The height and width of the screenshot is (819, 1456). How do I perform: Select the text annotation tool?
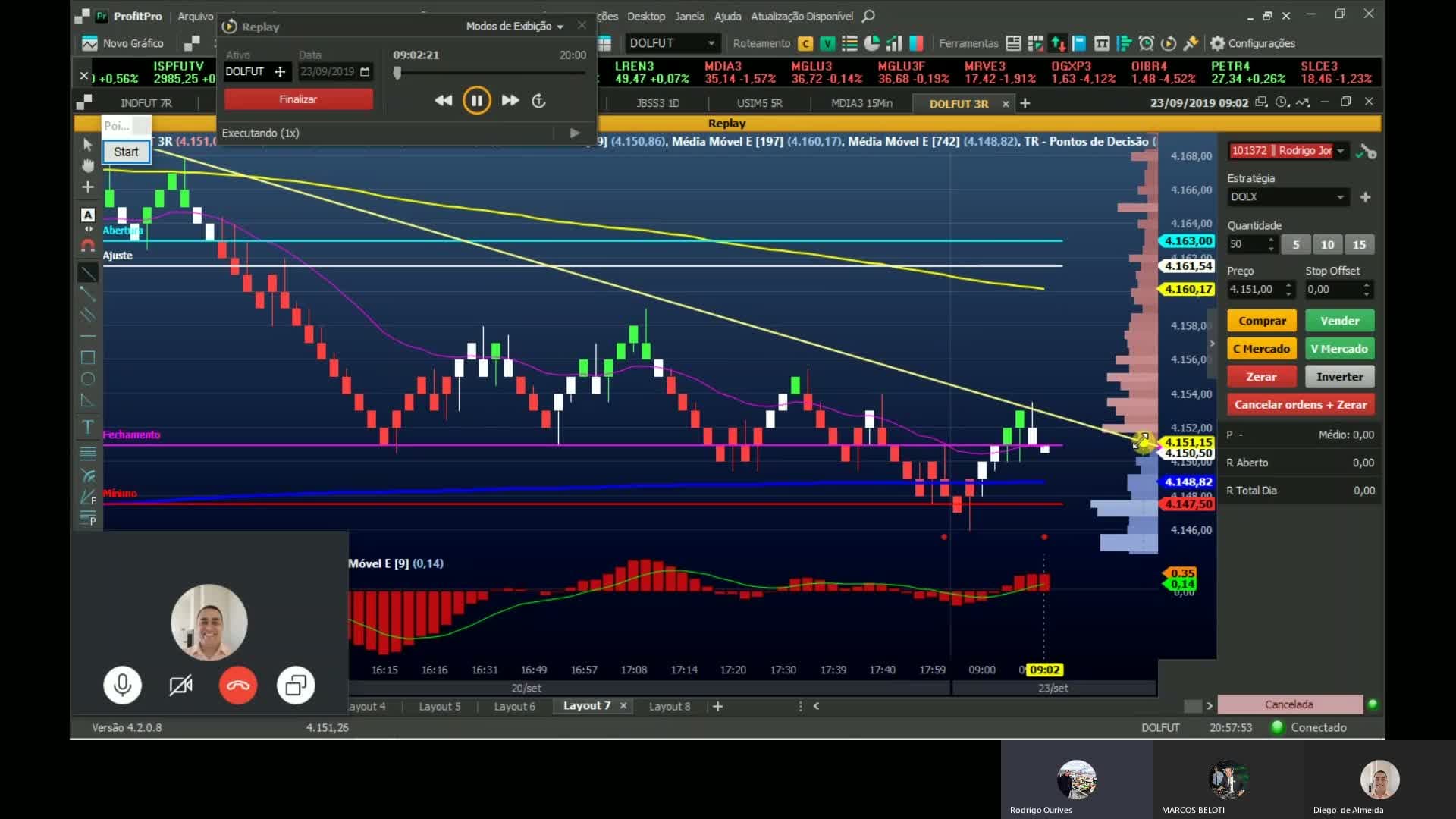(88, 427)
